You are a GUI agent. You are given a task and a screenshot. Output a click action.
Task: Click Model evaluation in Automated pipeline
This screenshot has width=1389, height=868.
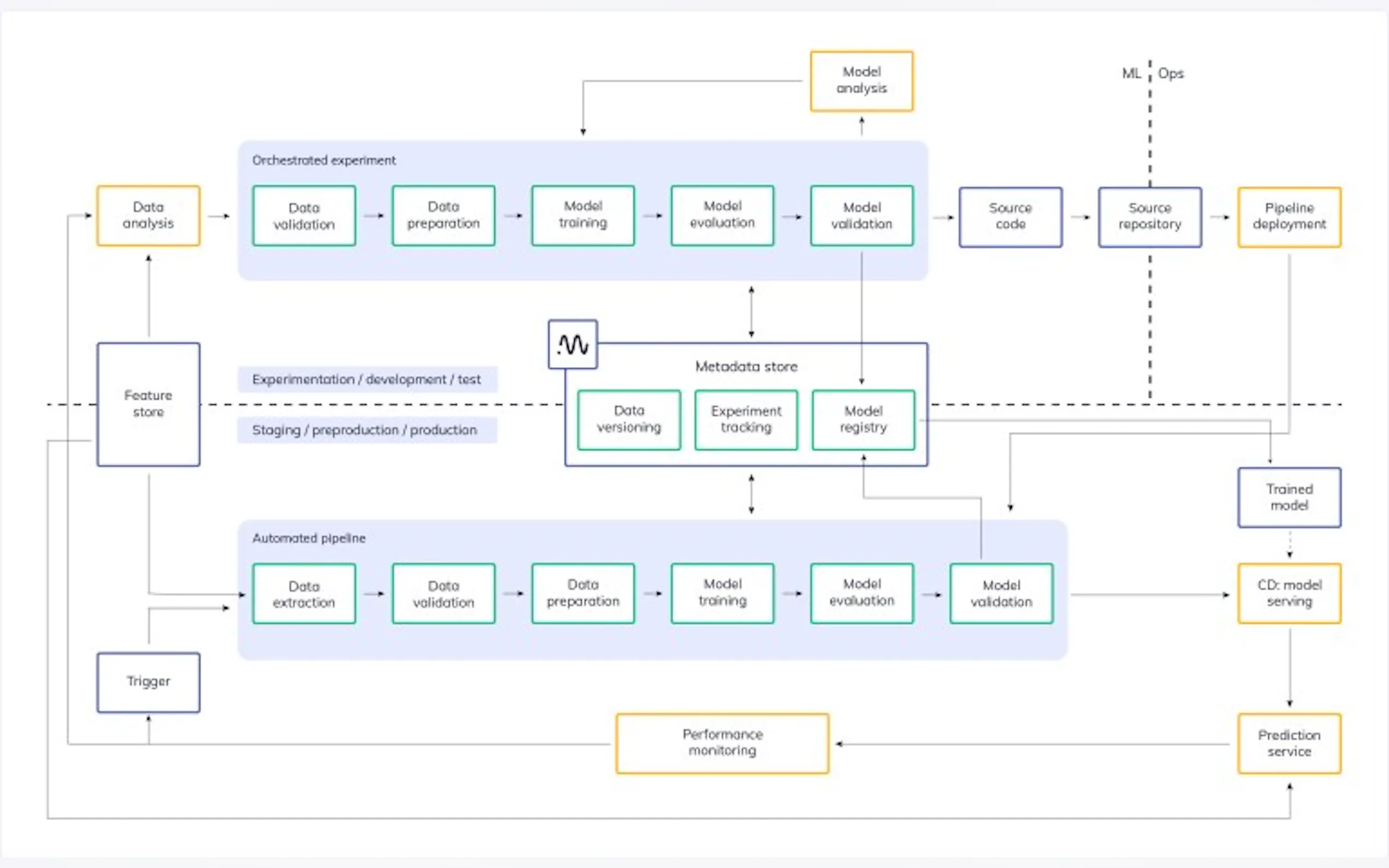coord(861,594)
